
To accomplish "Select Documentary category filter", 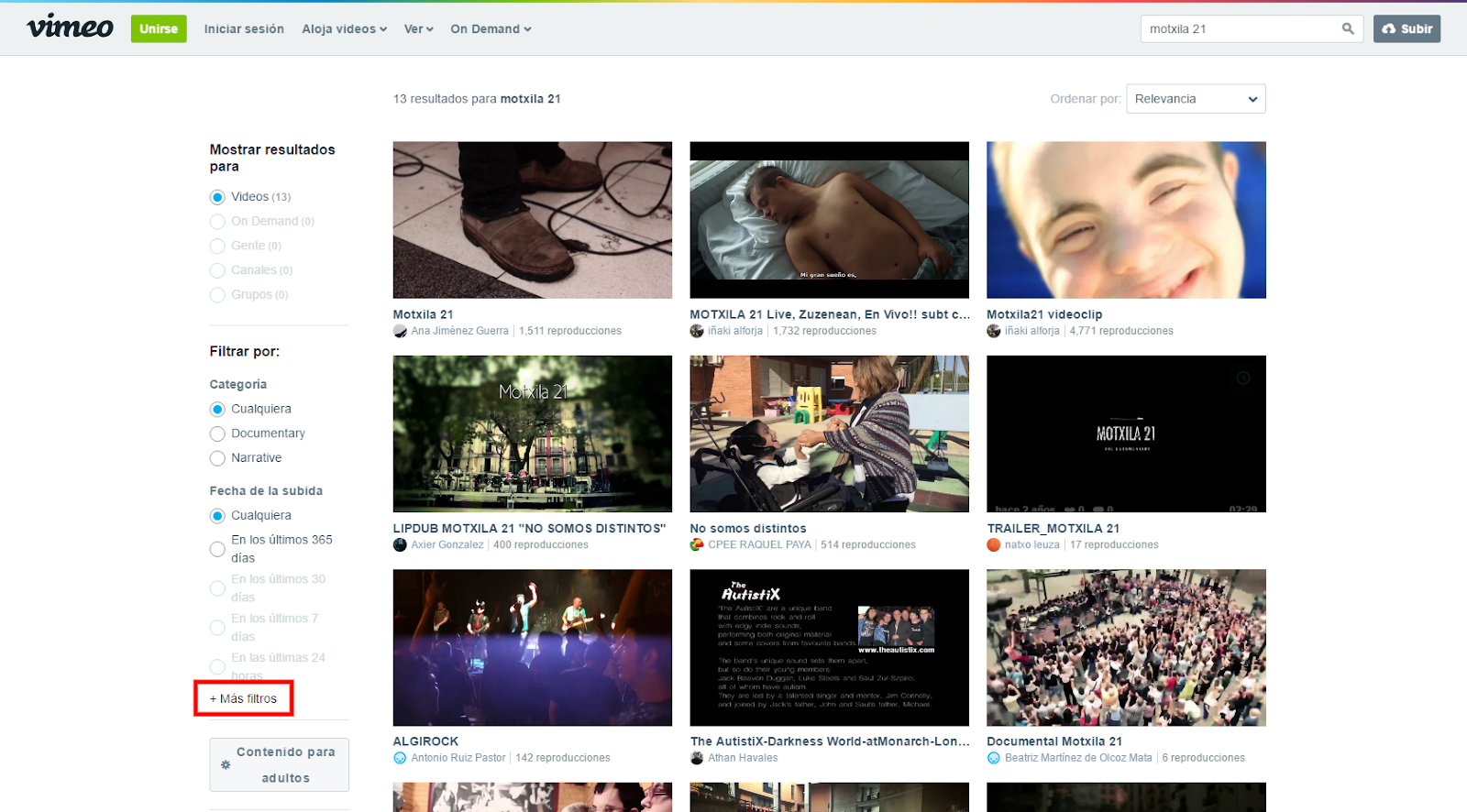I will coord(217,433).
